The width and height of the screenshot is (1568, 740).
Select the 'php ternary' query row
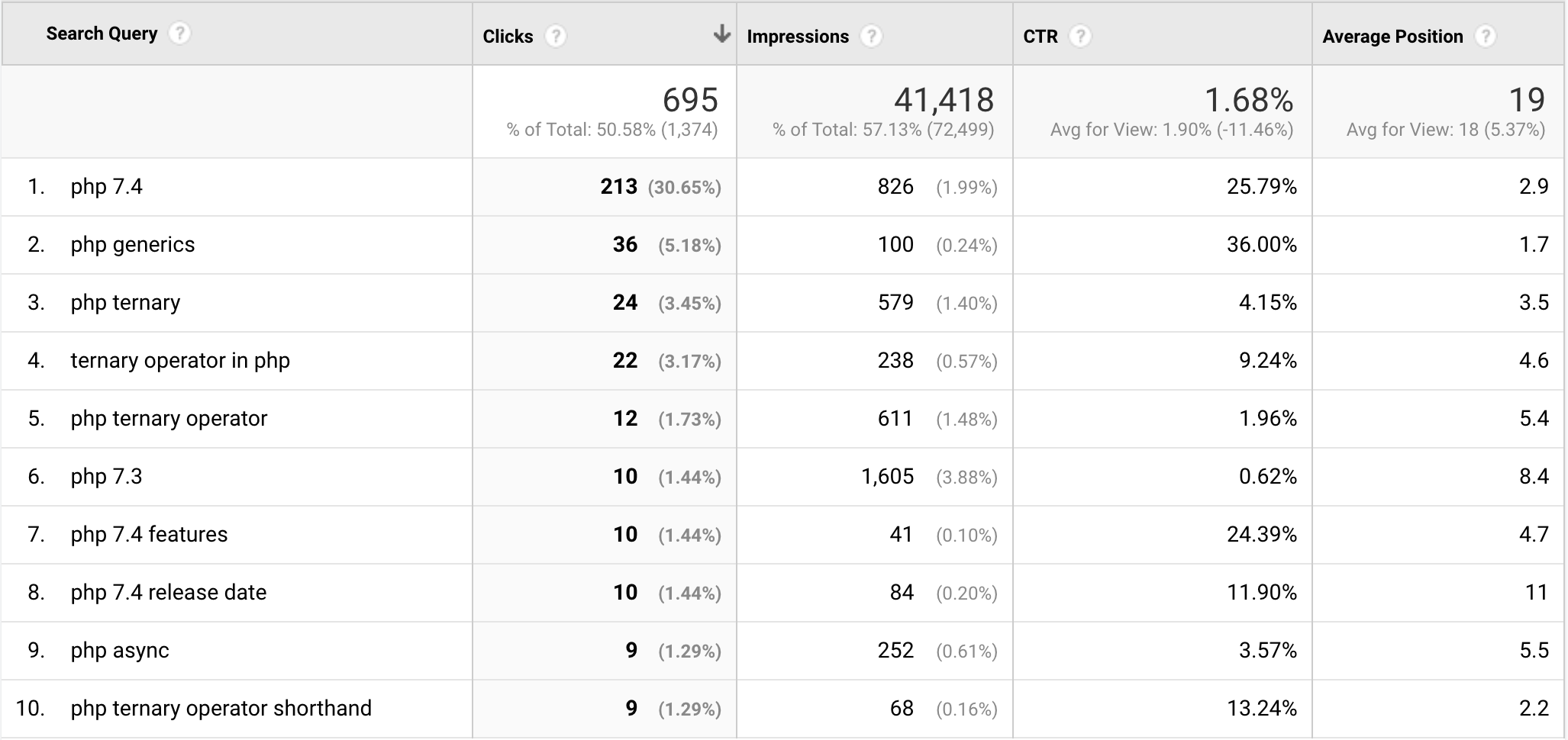click(x=125, y=302)
